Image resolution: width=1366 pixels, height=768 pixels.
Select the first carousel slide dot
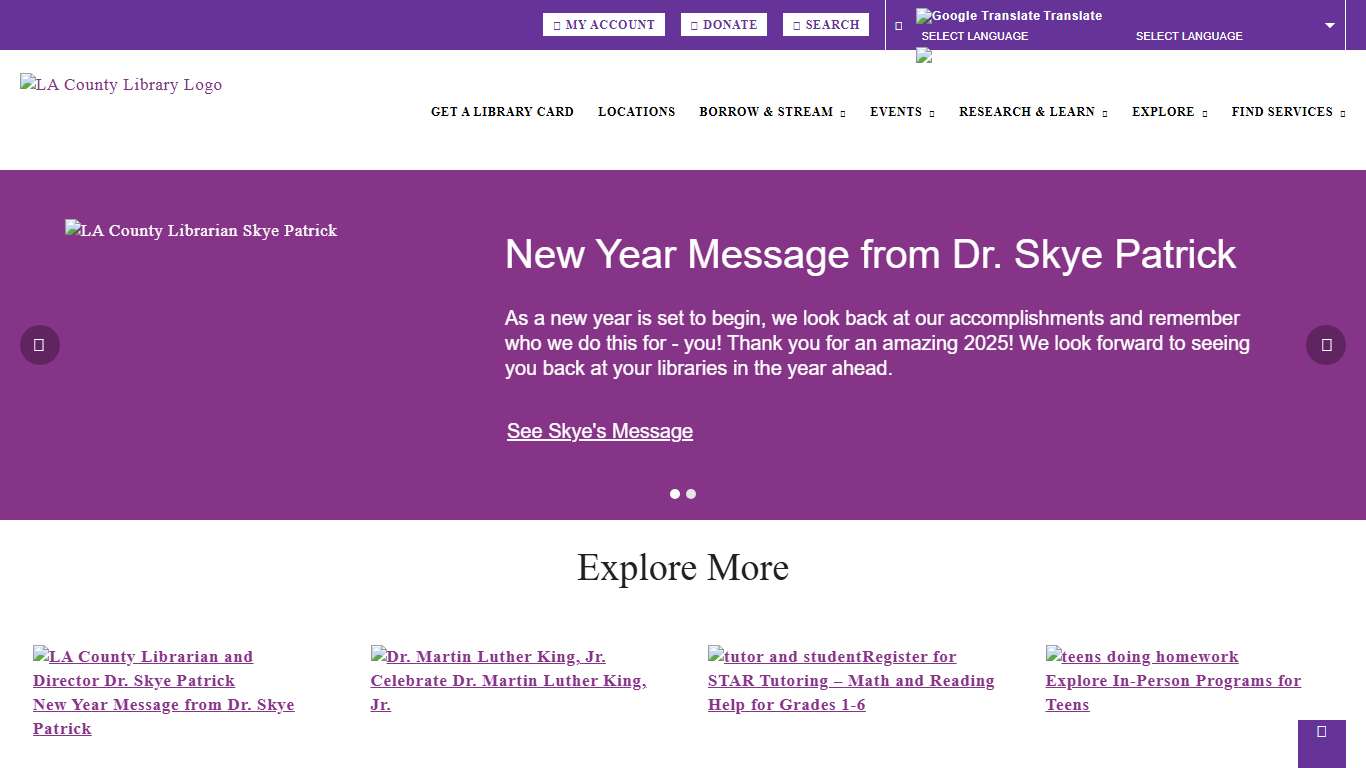[675, 494]
